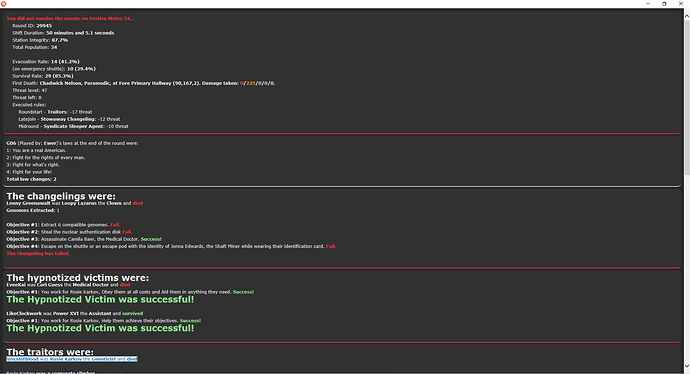This screenshot has height=374, width=690.
Task: Click 'The changelings were:' heading
Action: [61, 196]
